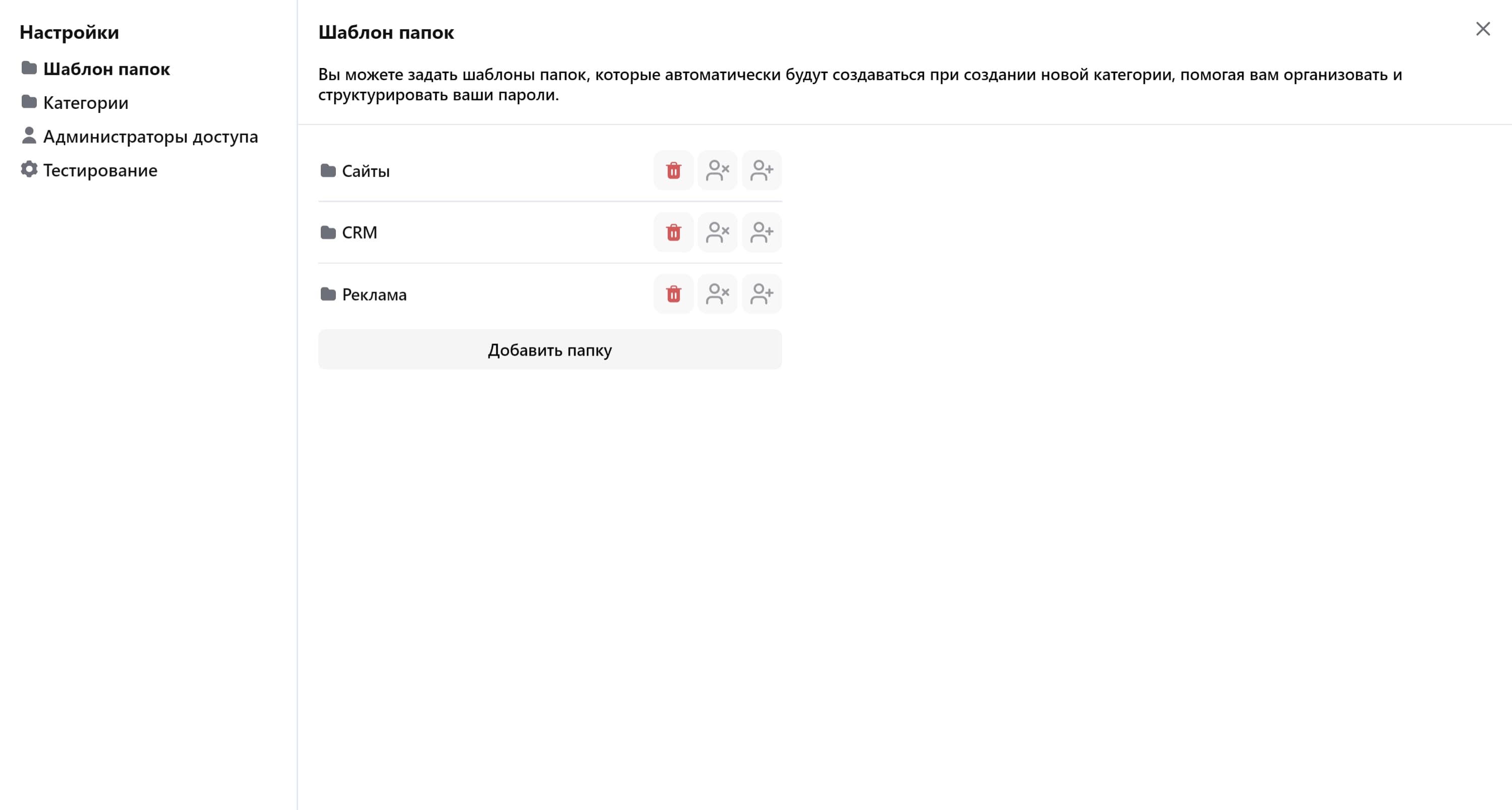
Task: Close the settings dialog with X
Action: [1483, 29]
